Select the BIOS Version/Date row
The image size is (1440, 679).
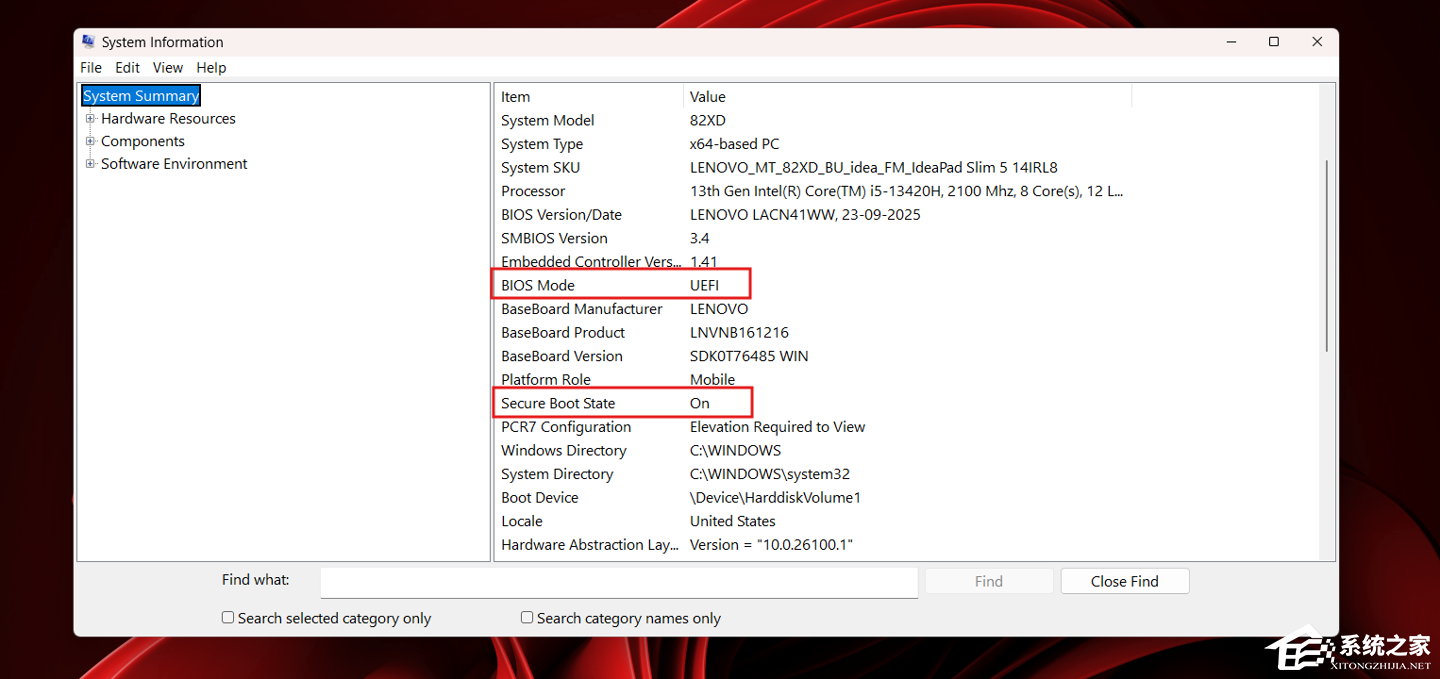pyautogui.click(x=813, y=215)
